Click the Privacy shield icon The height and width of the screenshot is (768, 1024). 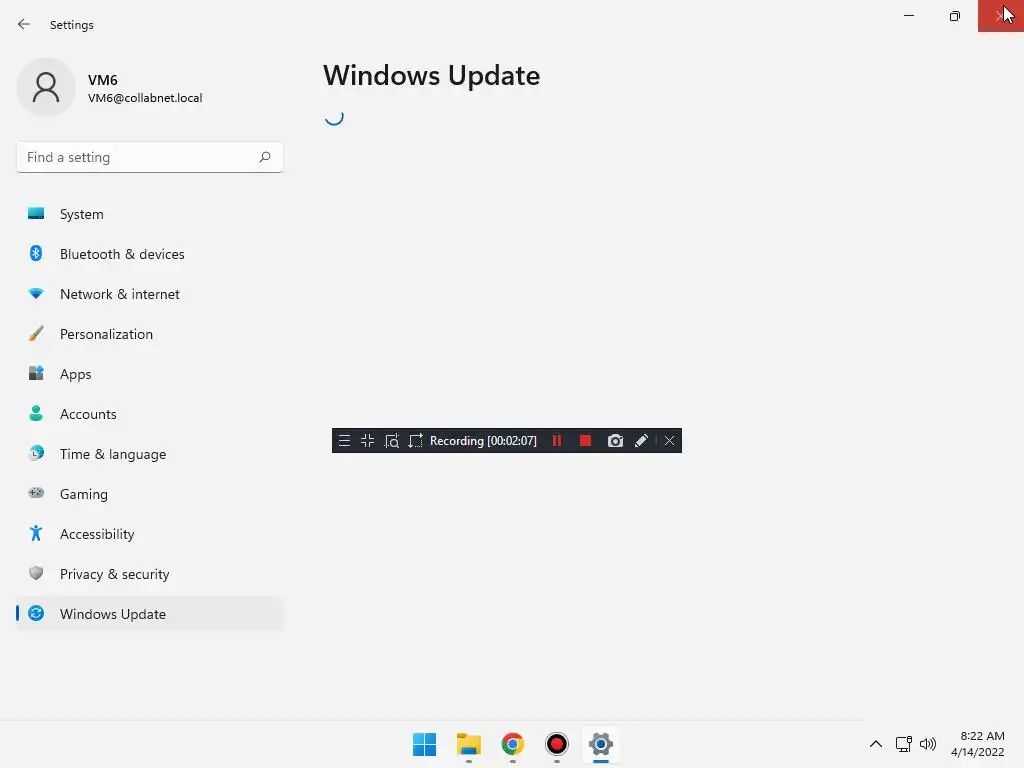tap(36, 573)
